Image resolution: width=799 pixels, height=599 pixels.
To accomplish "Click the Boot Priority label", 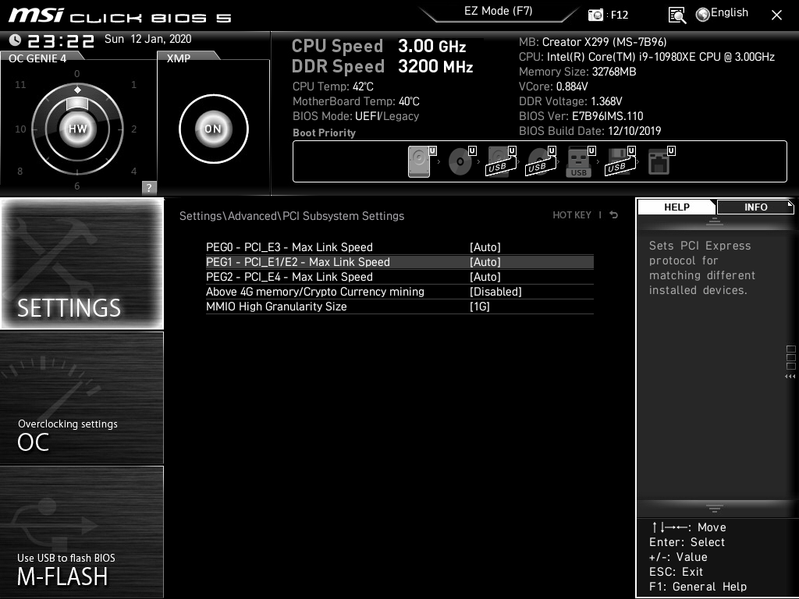I will tap(324, 133).
